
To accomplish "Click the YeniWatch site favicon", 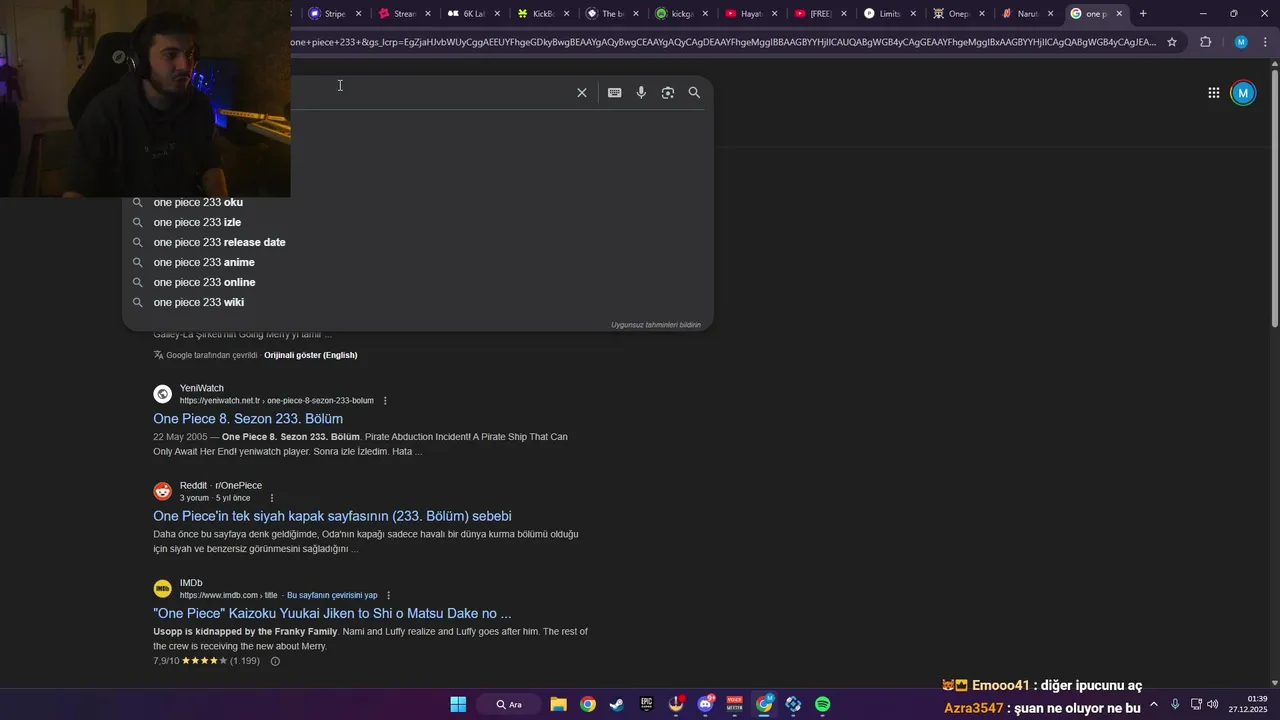I will pos(162,394).
